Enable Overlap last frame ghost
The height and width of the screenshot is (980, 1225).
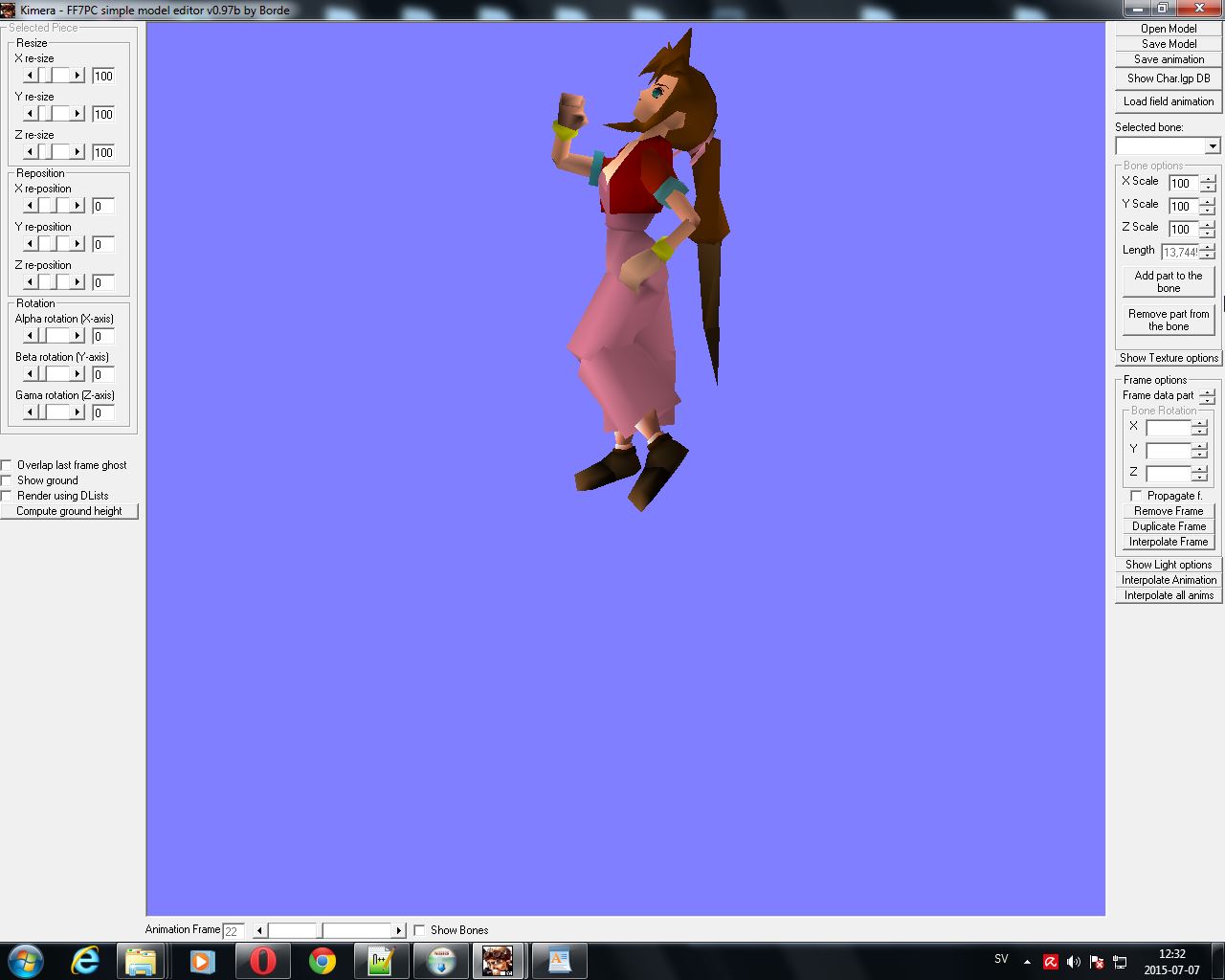pos(7,465)
